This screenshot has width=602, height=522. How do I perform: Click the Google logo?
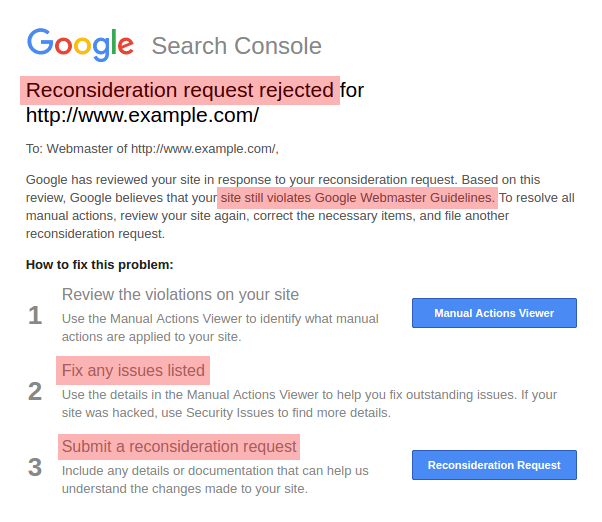point(80,43)
